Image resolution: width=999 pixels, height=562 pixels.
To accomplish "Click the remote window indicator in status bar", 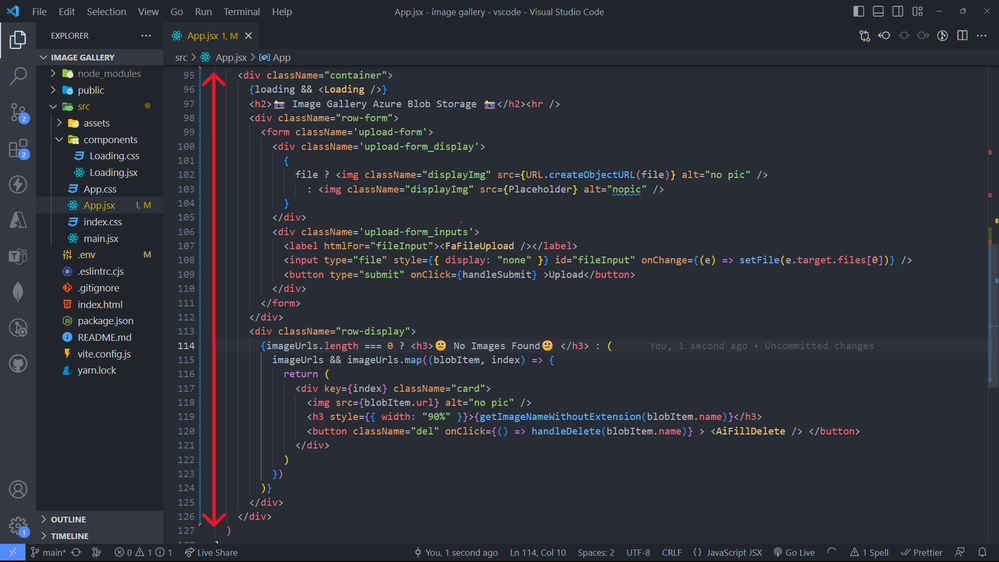I will point(12,552).
